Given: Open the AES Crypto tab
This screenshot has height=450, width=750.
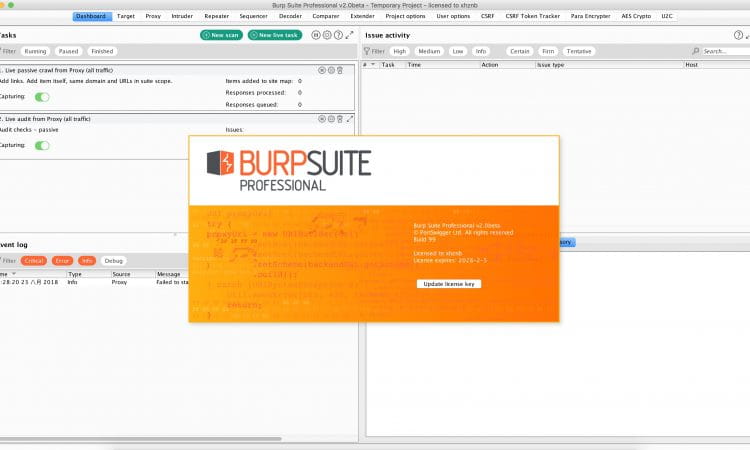Looking at the screenshot, I should [x=636, y=16].
